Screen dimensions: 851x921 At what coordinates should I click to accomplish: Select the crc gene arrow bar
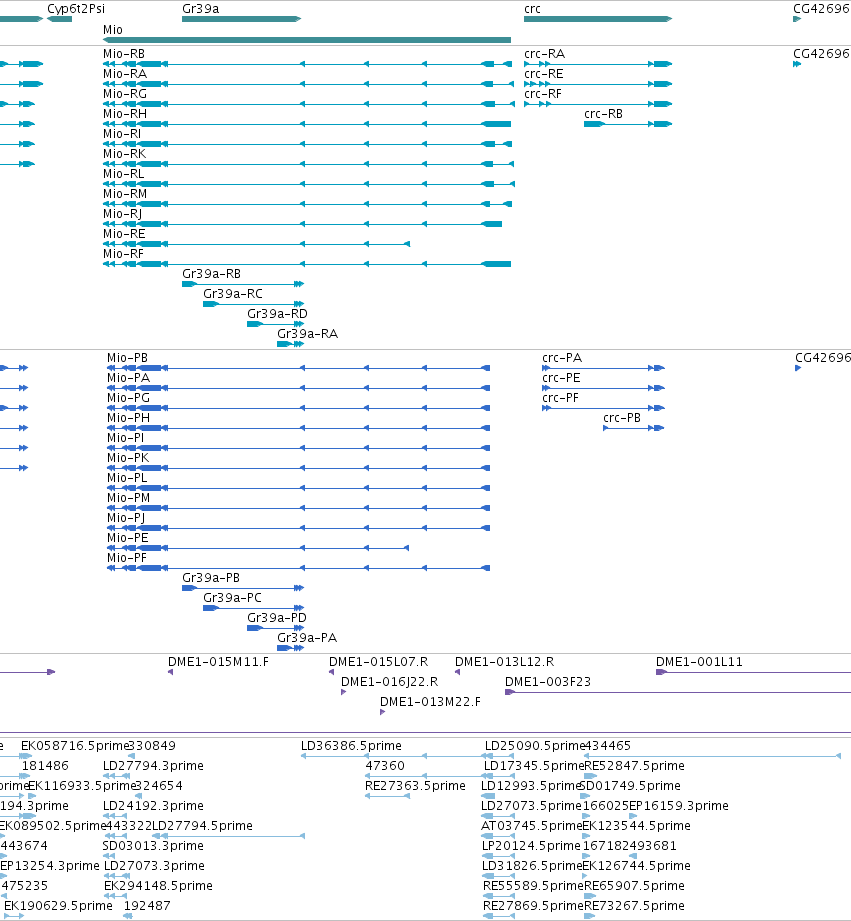click(598, 19)
